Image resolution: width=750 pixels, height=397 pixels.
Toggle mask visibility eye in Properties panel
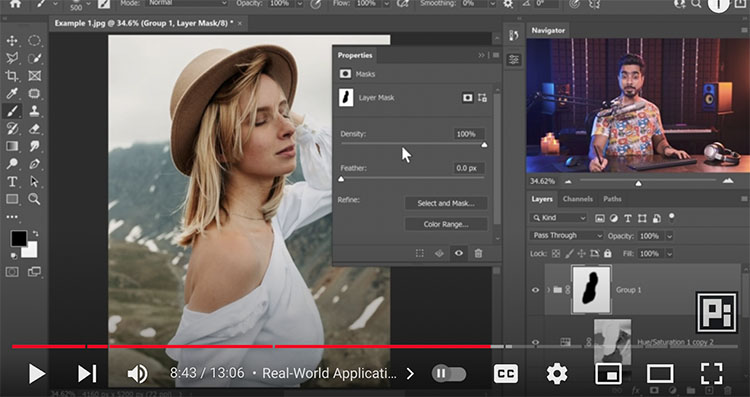(x=459, y=254)
